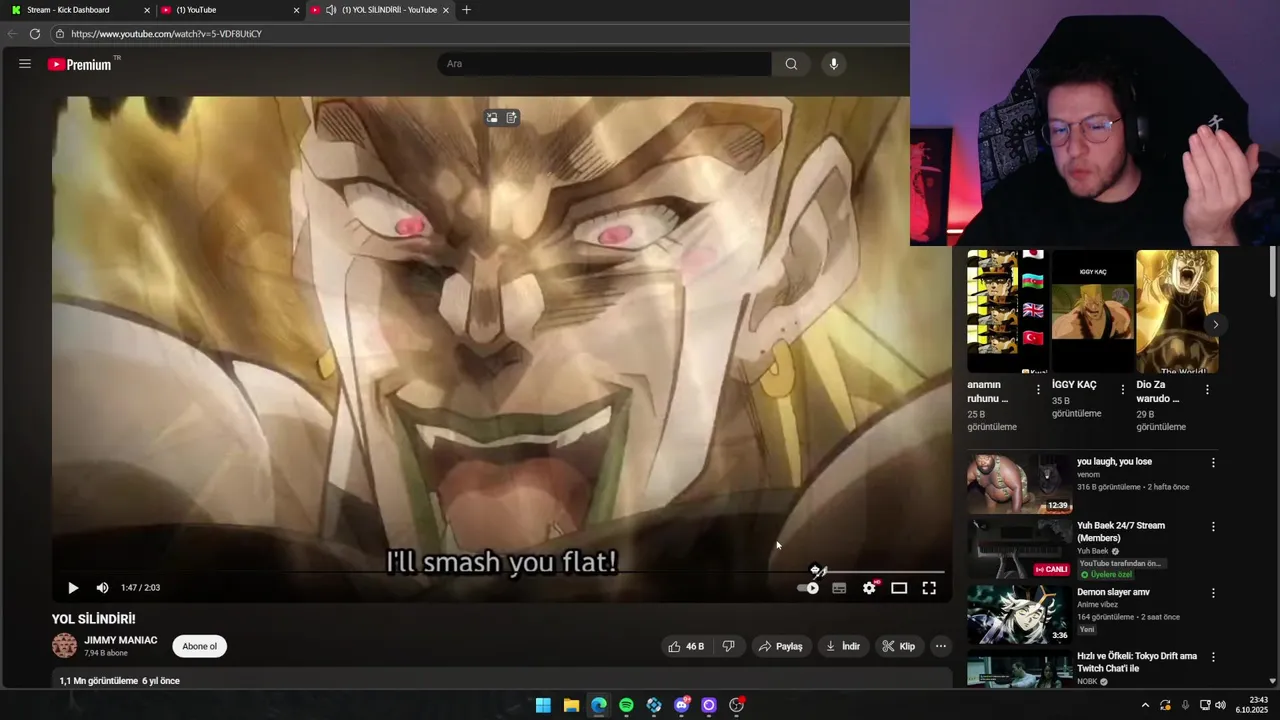Viewport: 1280px width, 720px height.
Task: Close the Kick Dashboard tab
Action: coord(147,10)
